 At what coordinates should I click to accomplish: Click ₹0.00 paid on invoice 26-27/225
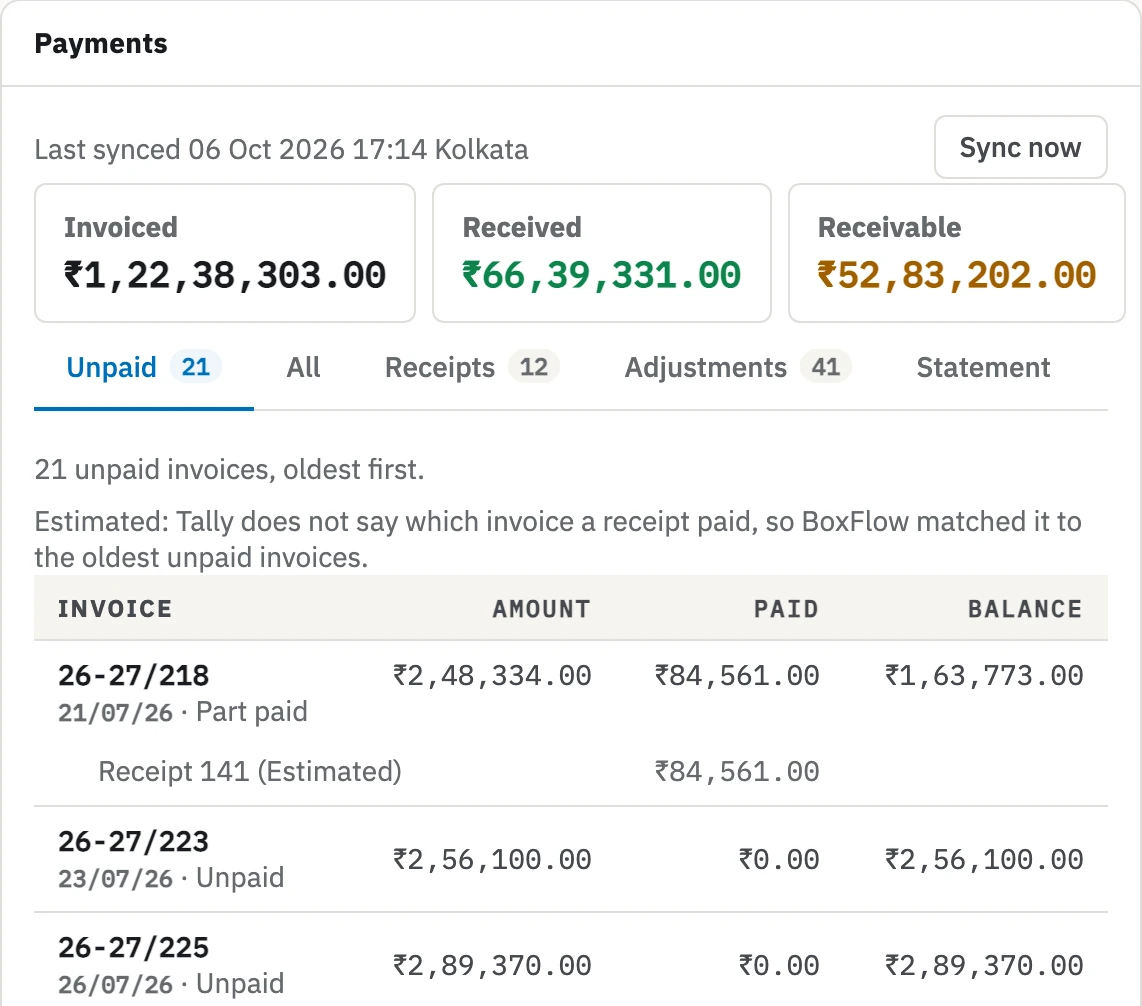pyautogui.click(x=779, y=966)
